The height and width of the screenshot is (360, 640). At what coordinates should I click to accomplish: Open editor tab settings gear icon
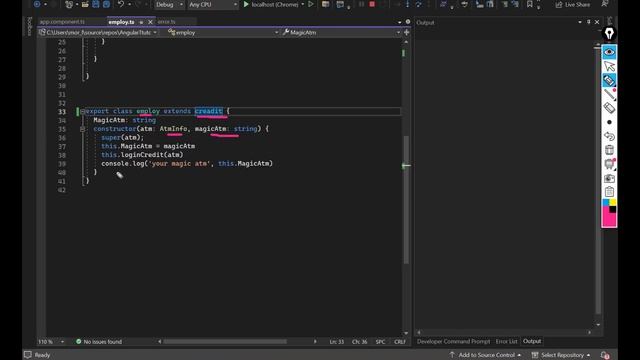click(407, 22)
